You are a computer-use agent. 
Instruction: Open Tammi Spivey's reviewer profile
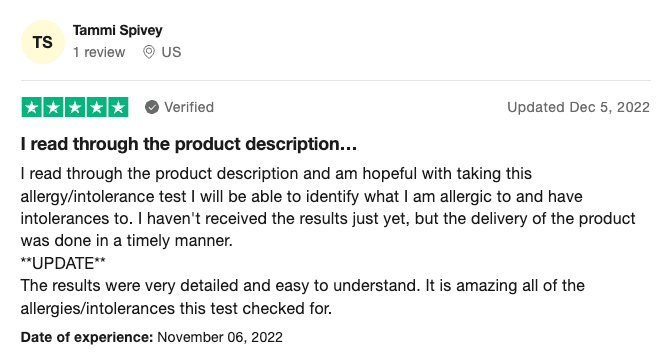[x=117, y=30]
